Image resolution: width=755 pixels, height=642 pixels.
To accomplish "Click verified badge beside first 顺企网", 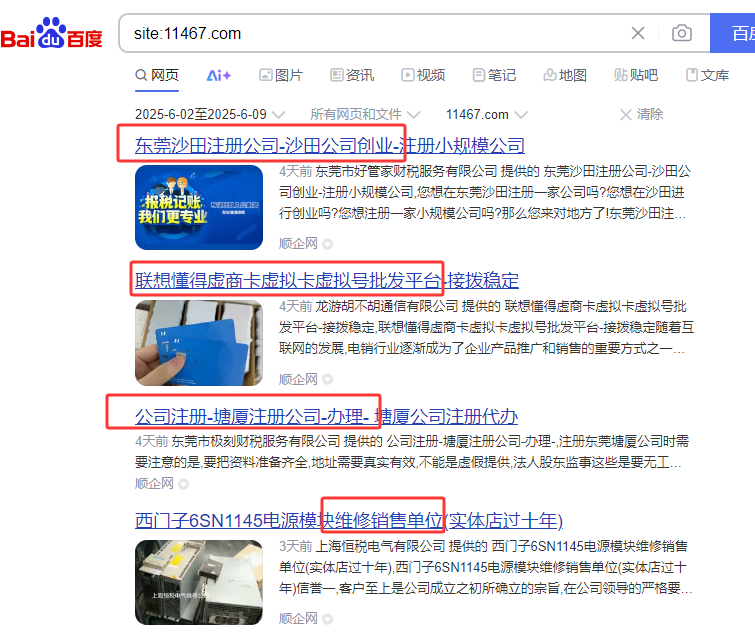I will click(x=327, y=244).
